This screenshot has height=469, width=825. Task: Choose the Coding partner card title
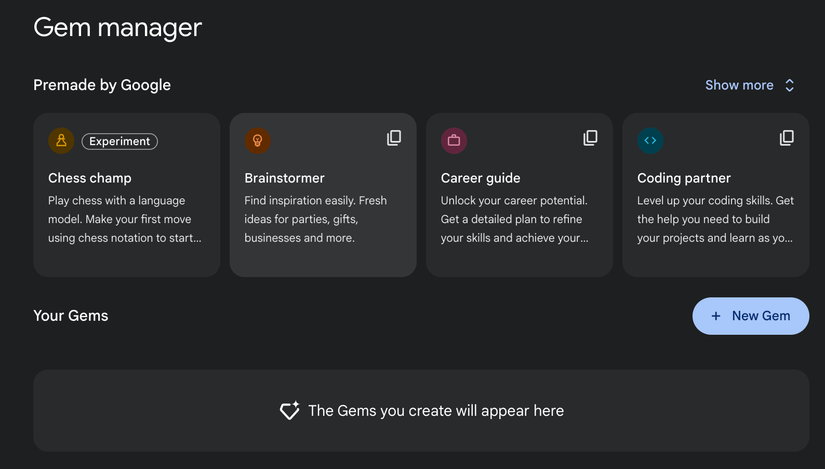pos(684,178)
